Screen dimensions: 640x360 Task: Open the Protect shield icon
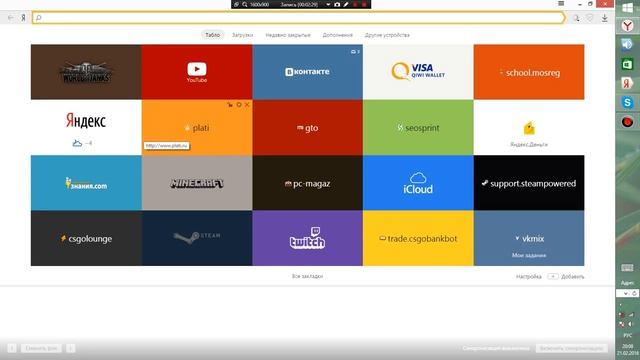590,18
